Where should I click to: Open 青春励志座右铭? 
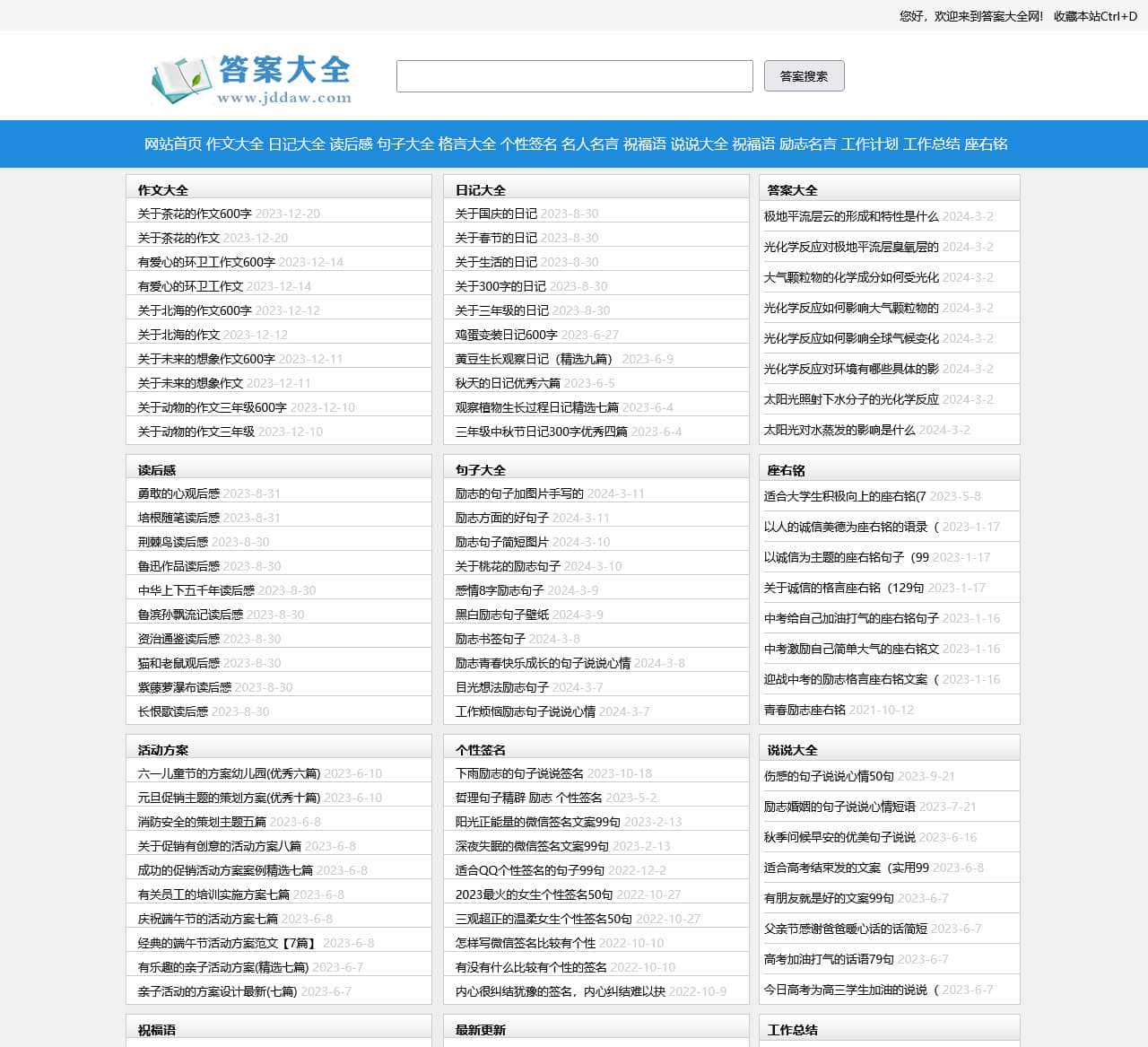(x=804, y=710)
